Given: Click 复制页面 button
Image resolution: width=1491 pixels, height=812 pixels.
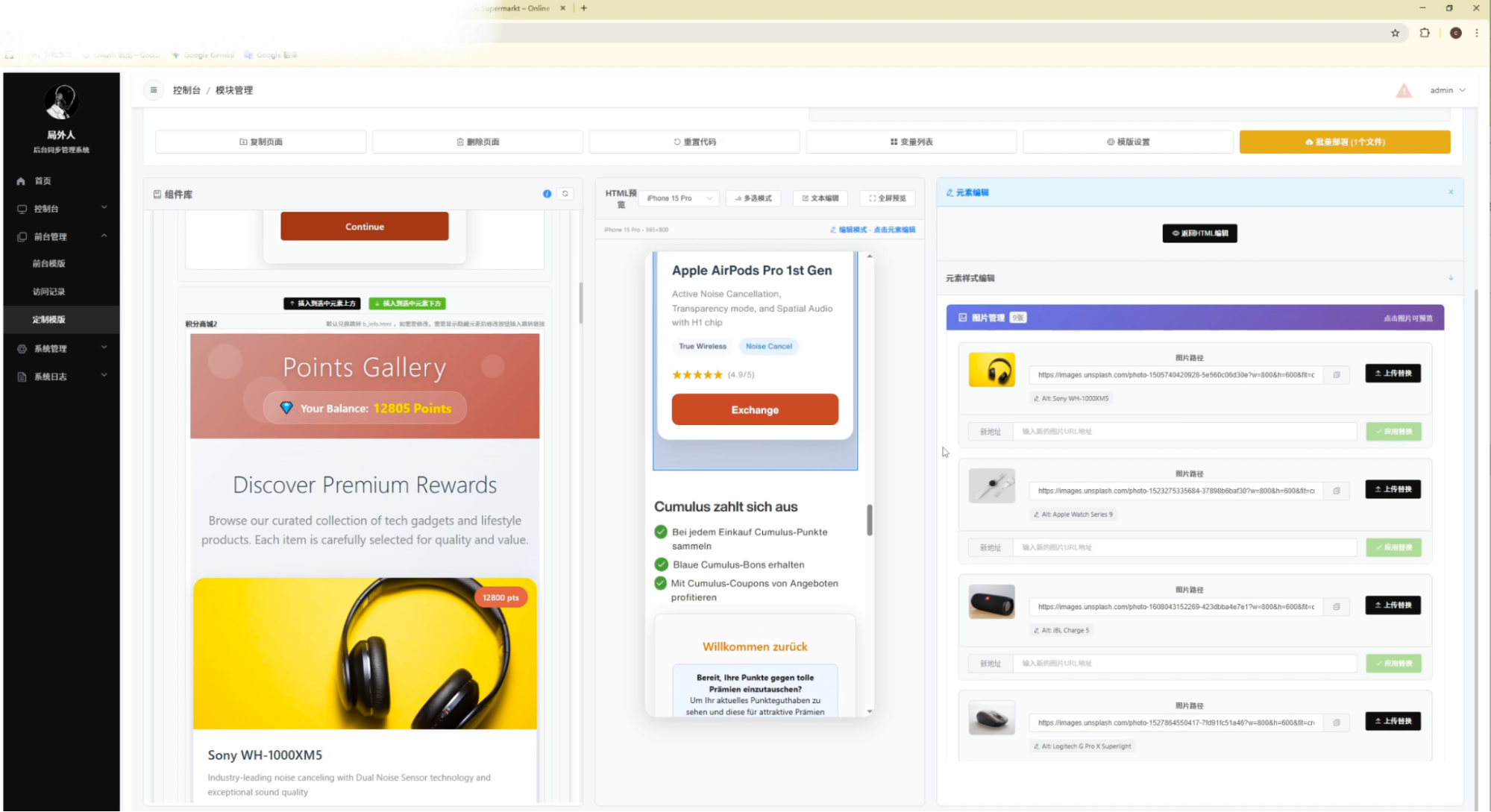Looking at the screenshot, I should coord(261,142).
